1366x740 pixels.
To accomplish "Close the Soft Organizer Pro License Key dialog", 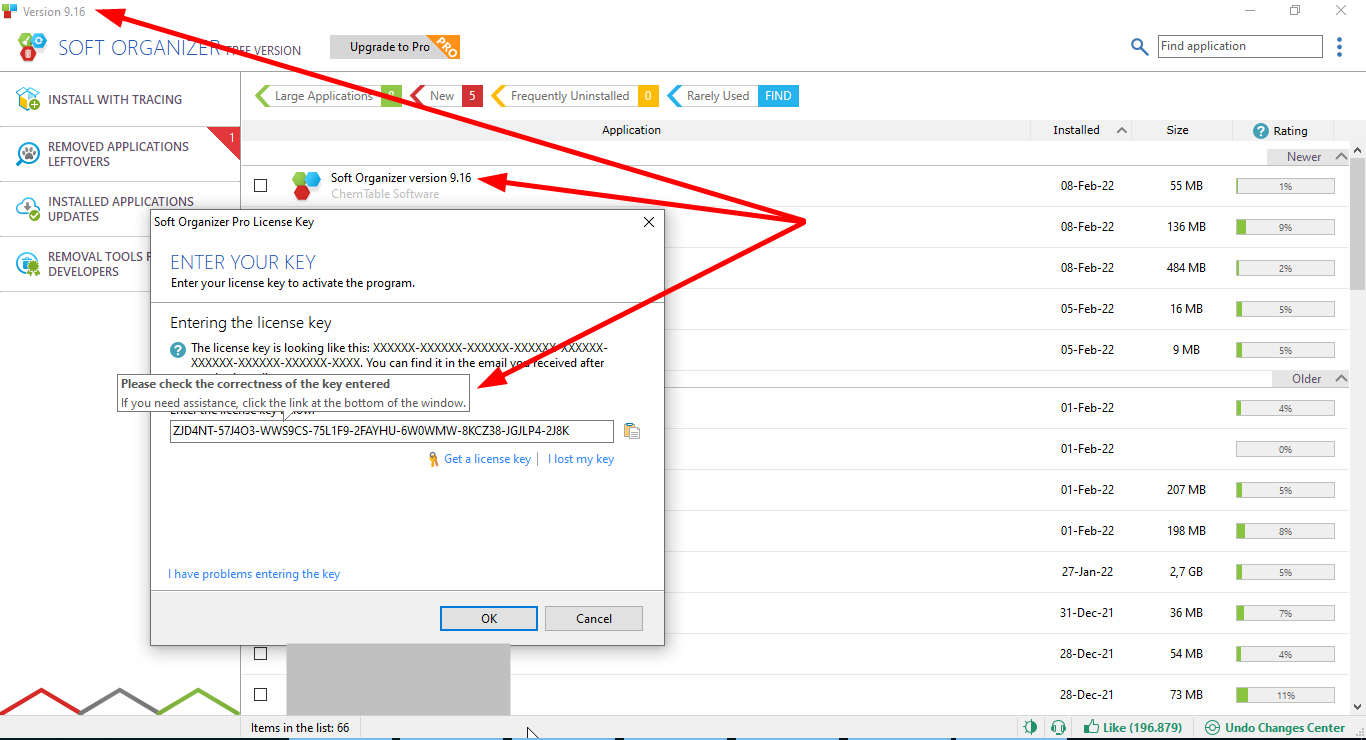I will [x=648, y=222].
